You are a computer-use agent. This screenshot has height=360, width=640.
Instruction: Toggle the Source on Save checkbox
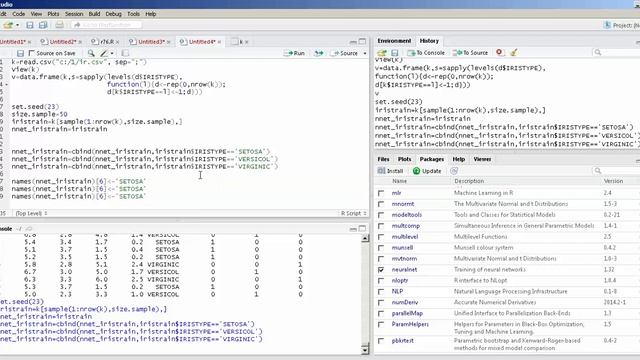pyautogui.click(x=32, y=53)
